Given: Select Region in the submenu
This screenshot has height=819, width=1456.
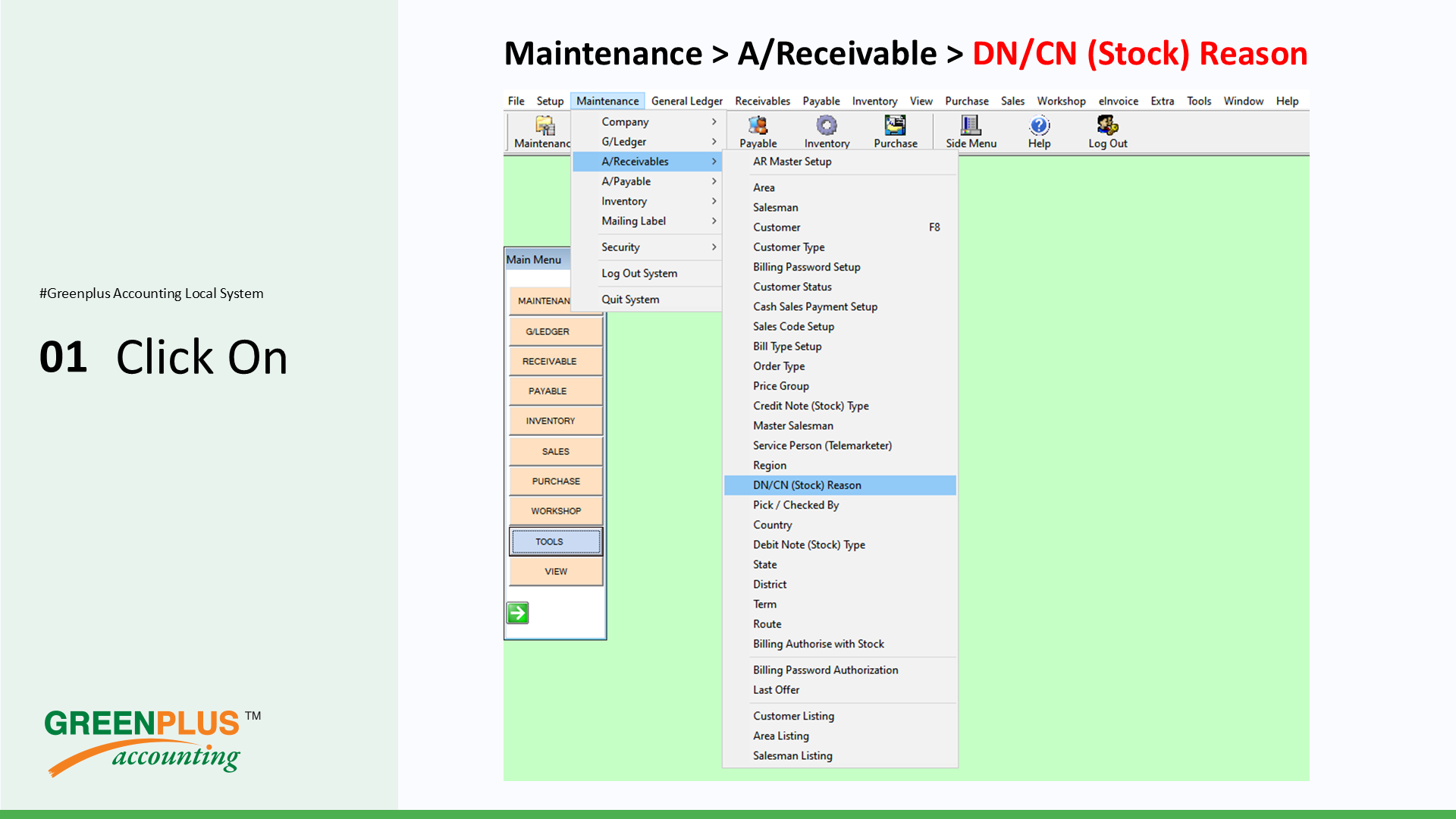Looking at the screenshot, I should tap(840, 466).
